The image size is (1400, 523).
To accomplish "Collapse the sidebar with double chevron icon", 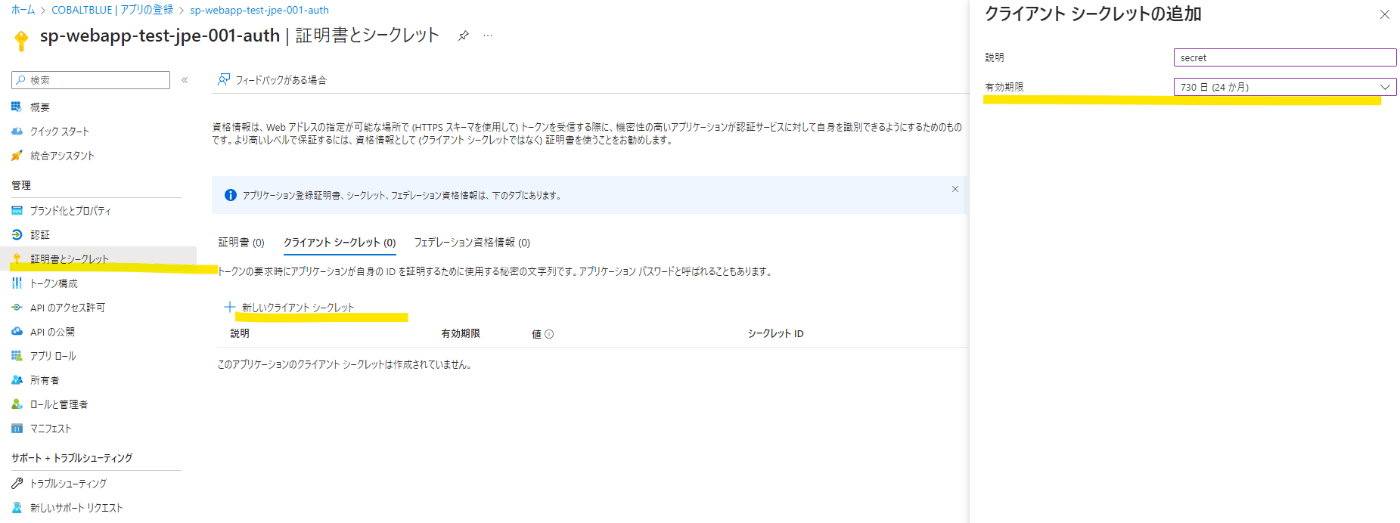I will pyautogui.click(x=185, y=80).
